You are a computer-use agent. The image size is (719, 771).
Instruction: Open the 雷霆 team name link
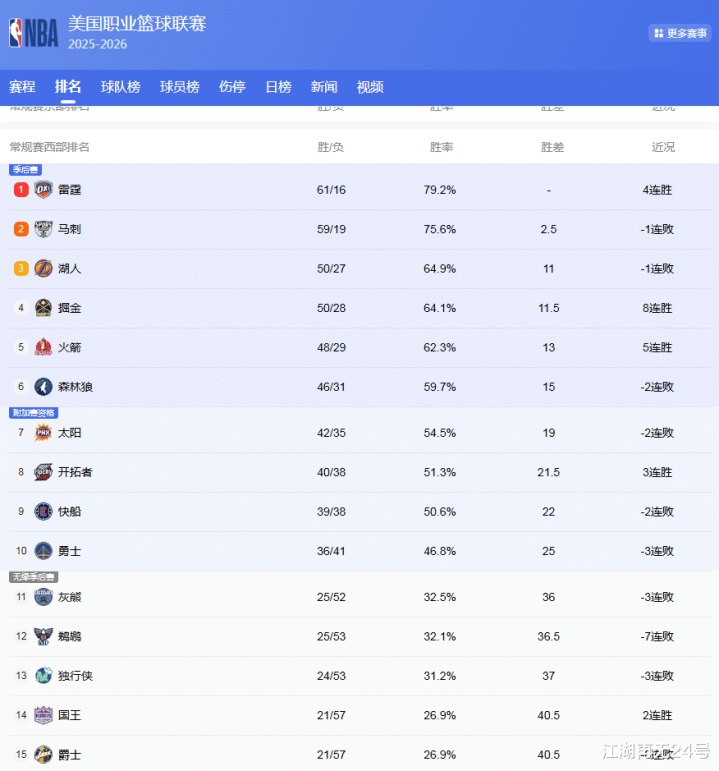[69, 190]
